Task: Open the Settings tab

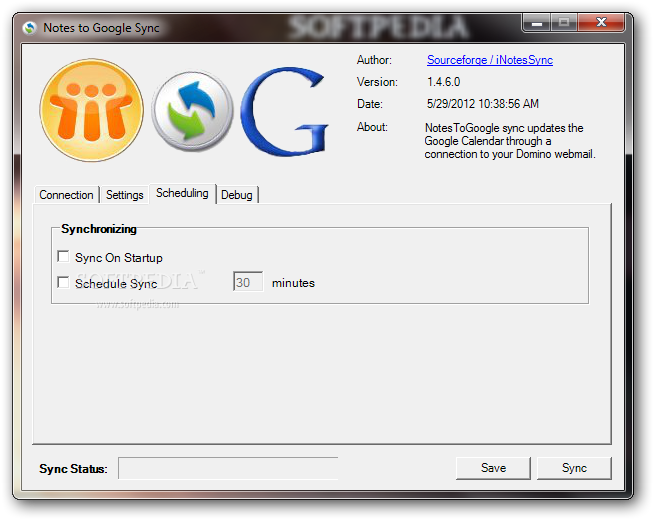Action: pyautogui.click(x=124, y=195)
